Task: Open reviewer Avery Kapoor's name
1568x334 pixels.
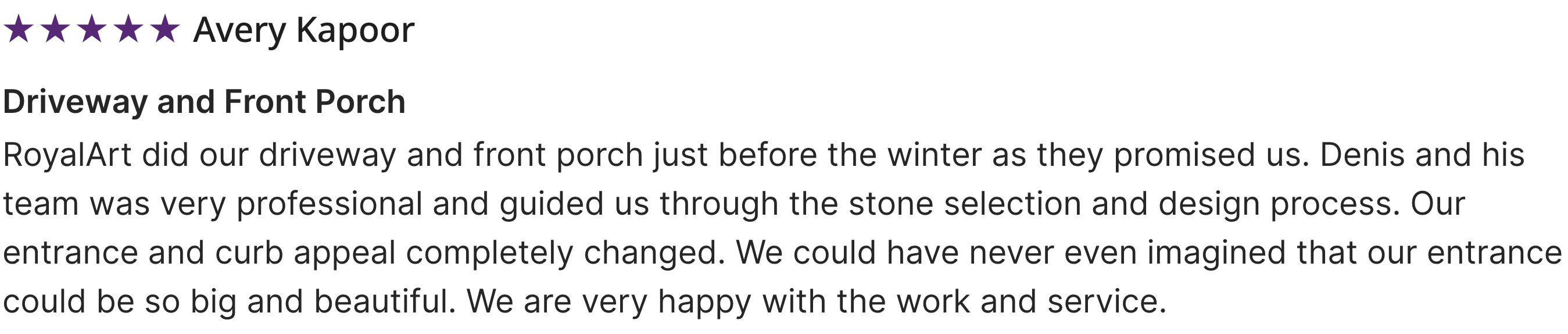Action: (304, 30)
